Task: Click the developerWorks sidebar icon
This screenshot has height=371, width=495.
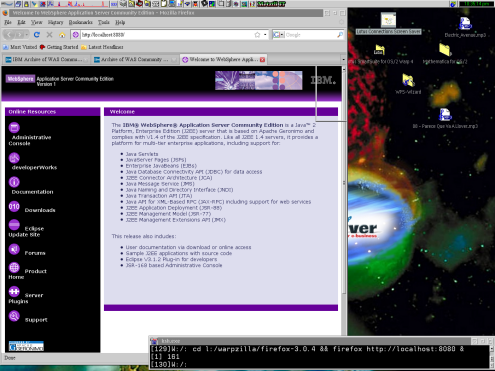Action: point(14,158)
